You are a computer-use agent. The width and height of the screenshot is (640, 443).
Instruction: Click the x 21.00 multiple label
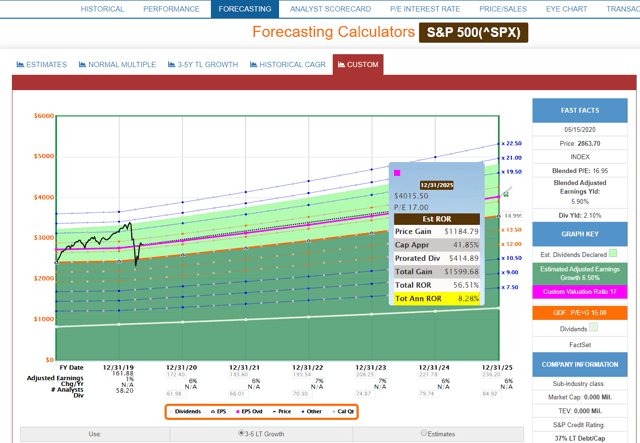pyautogui.click(x=512, y=158)
